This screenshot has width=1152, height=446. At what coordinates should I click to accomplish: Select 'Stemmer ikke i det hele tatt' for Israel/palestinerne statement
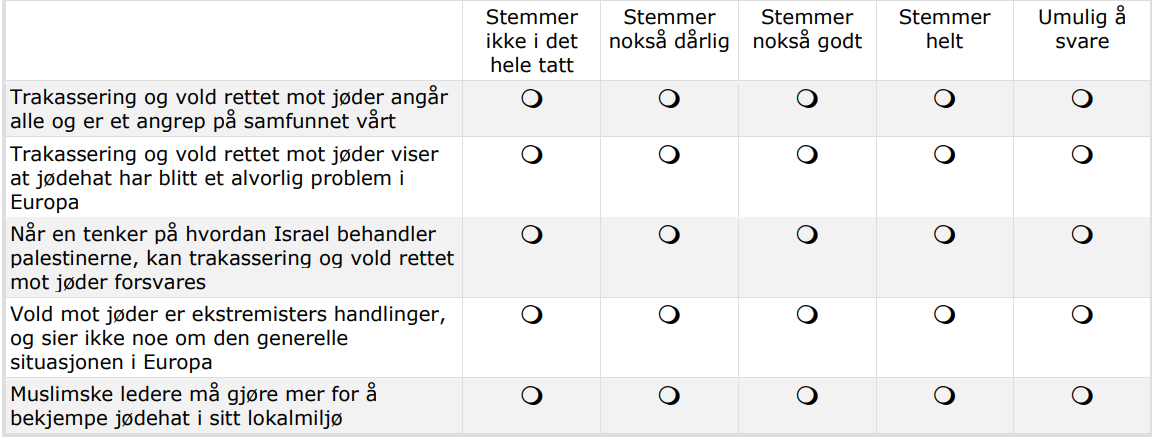click(532, 235)
